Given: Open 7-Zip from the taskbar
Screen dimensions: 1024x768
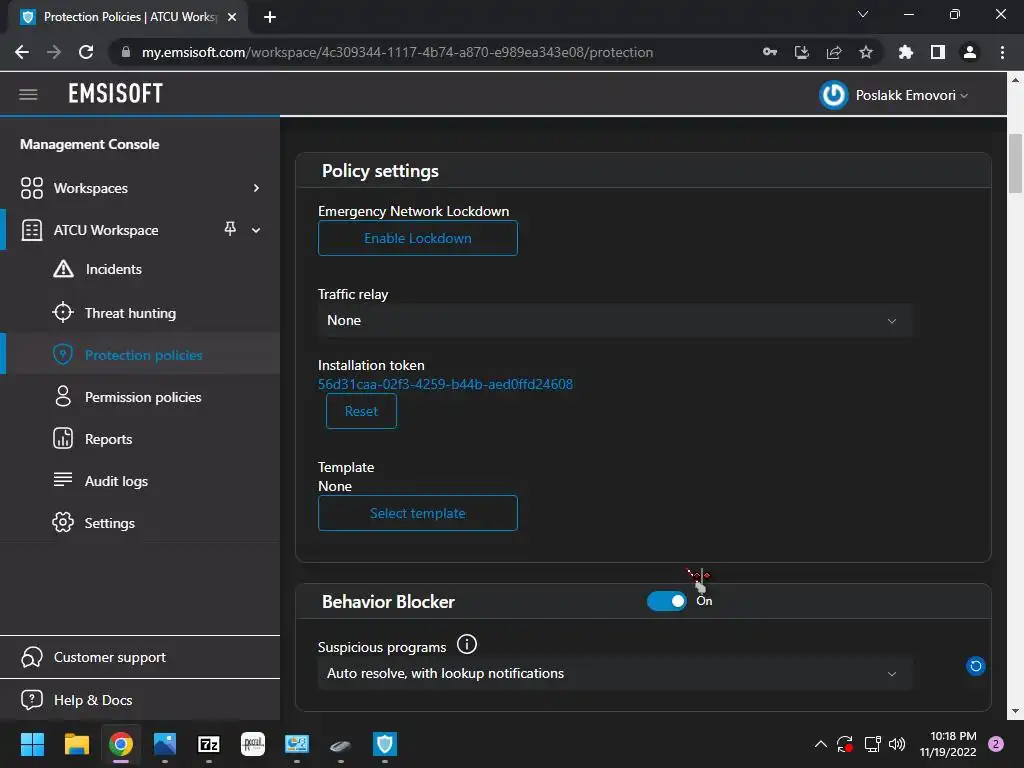Looking at the screenshot, I should [x=209, y=744].
